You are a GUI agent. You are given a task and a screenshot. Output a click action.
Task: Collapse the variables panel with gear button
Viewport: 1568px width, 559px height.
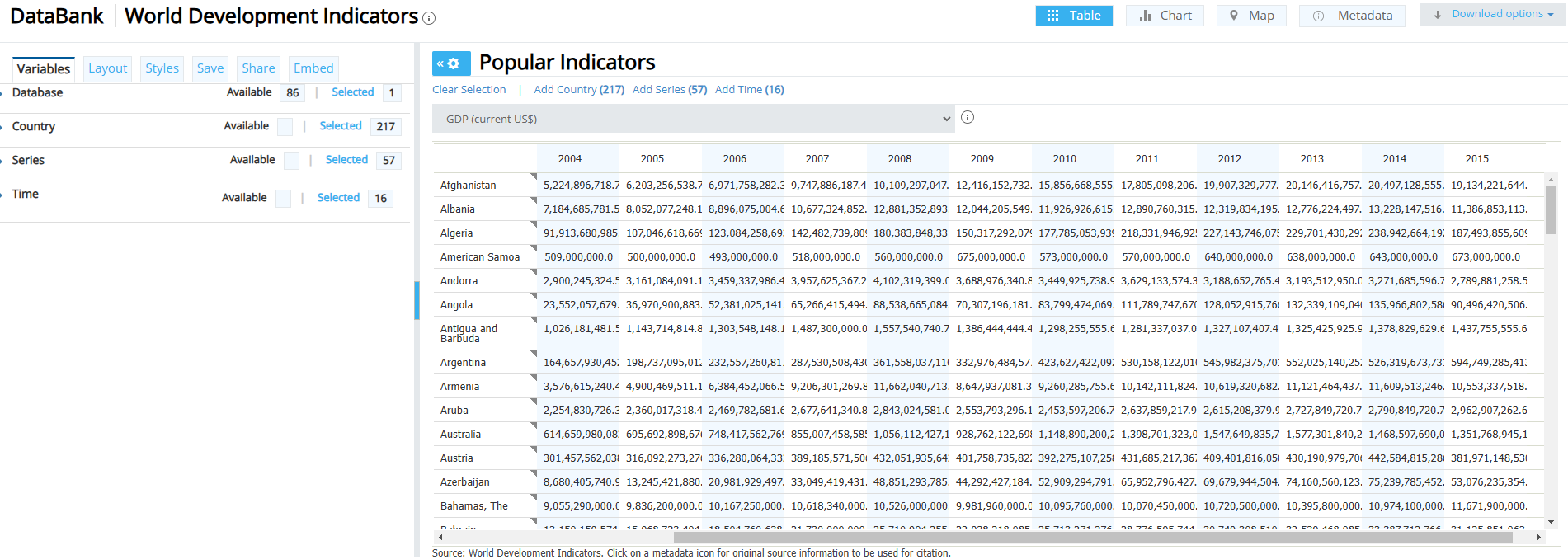451,63
